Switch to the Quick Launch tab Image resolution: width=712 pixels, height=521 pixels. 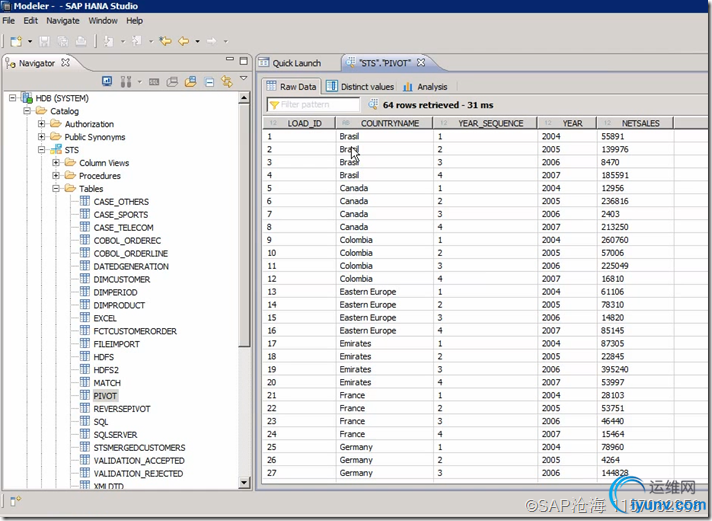297,63
